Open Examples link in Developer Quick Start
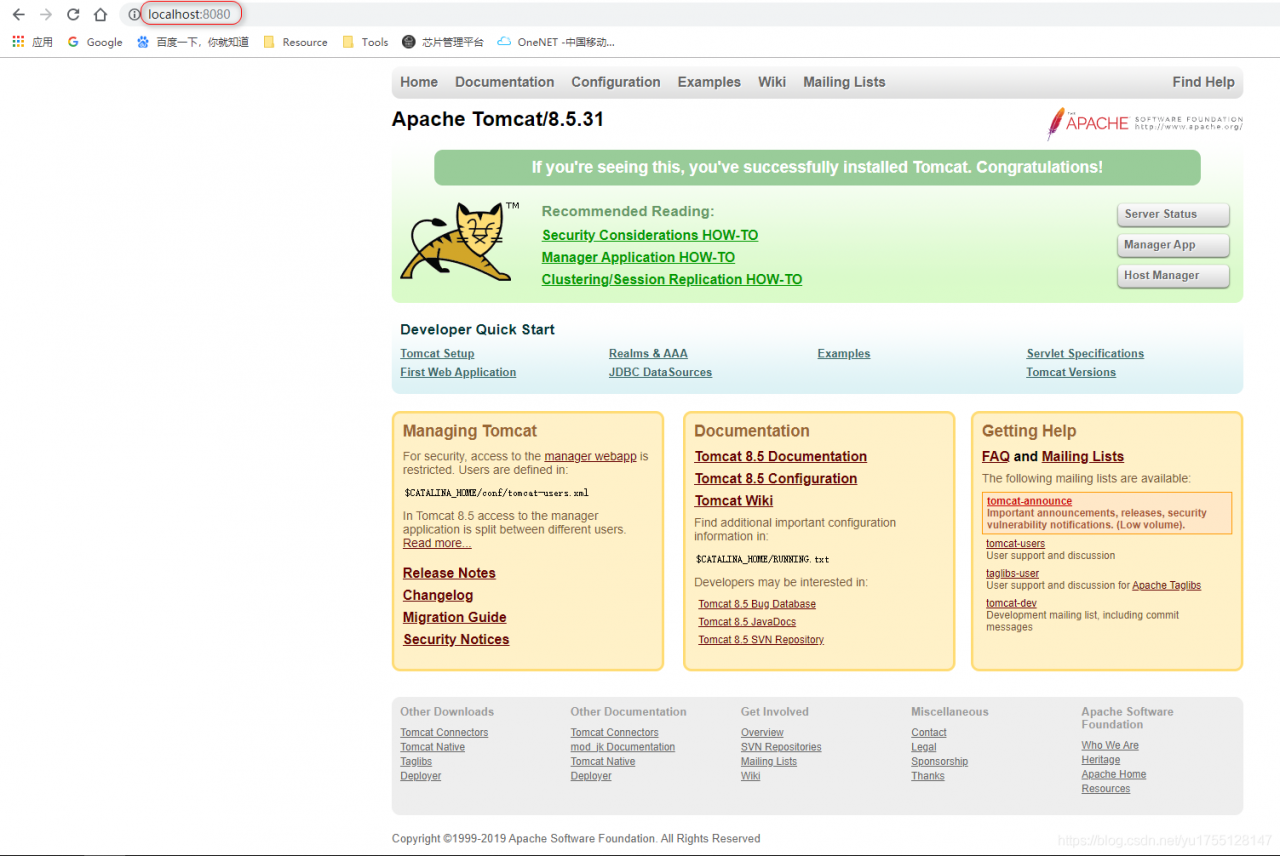Image resolution: width=1280 pixels, height=856 pixels. 844,353
